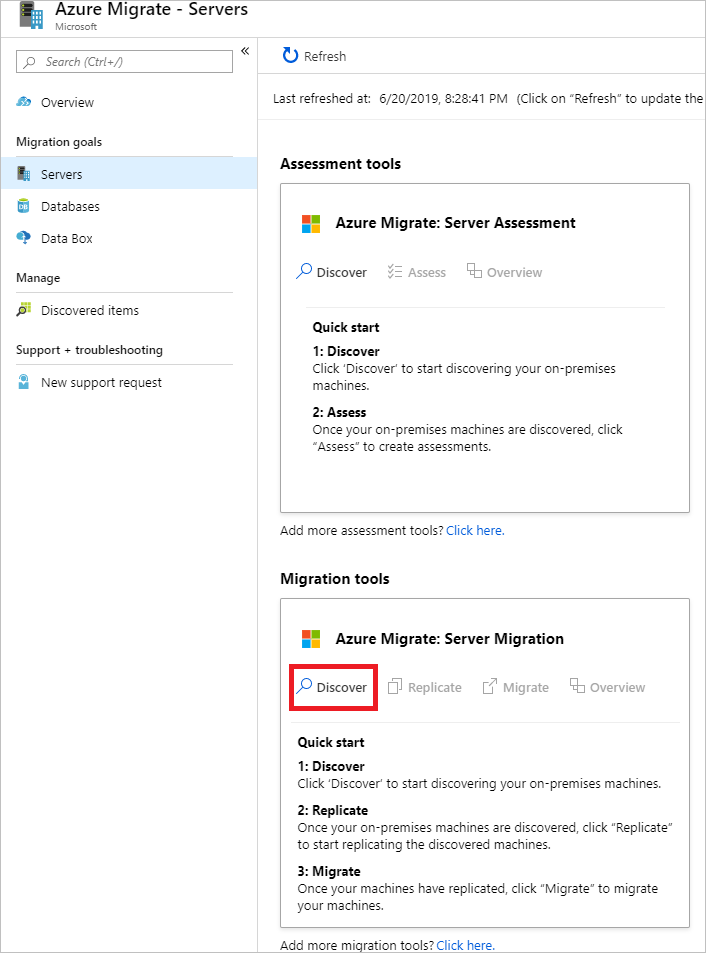Click the Refresh icon above the page
This screenshot has height=953, width=706.
pos(290,56)
